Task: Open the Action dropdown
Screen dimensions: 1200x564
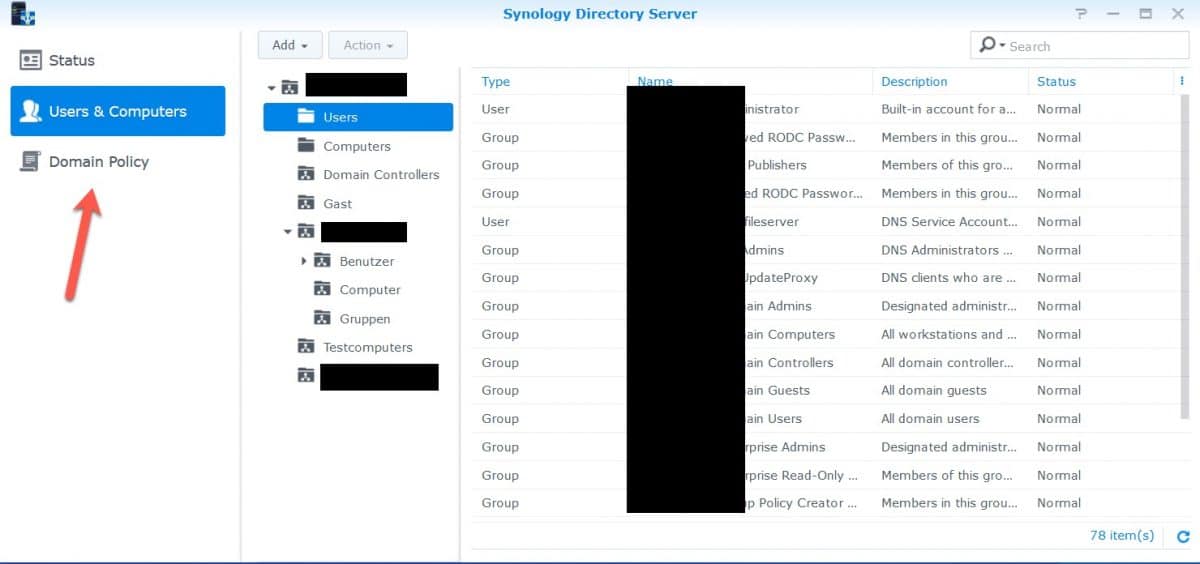Action: 368,45
